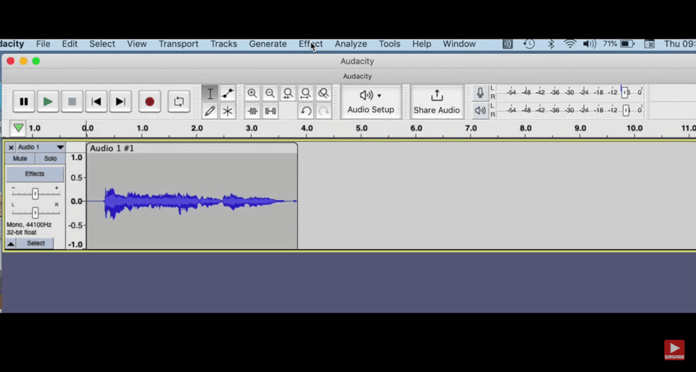
Task: Open the Generate menu
Action: 268,44
